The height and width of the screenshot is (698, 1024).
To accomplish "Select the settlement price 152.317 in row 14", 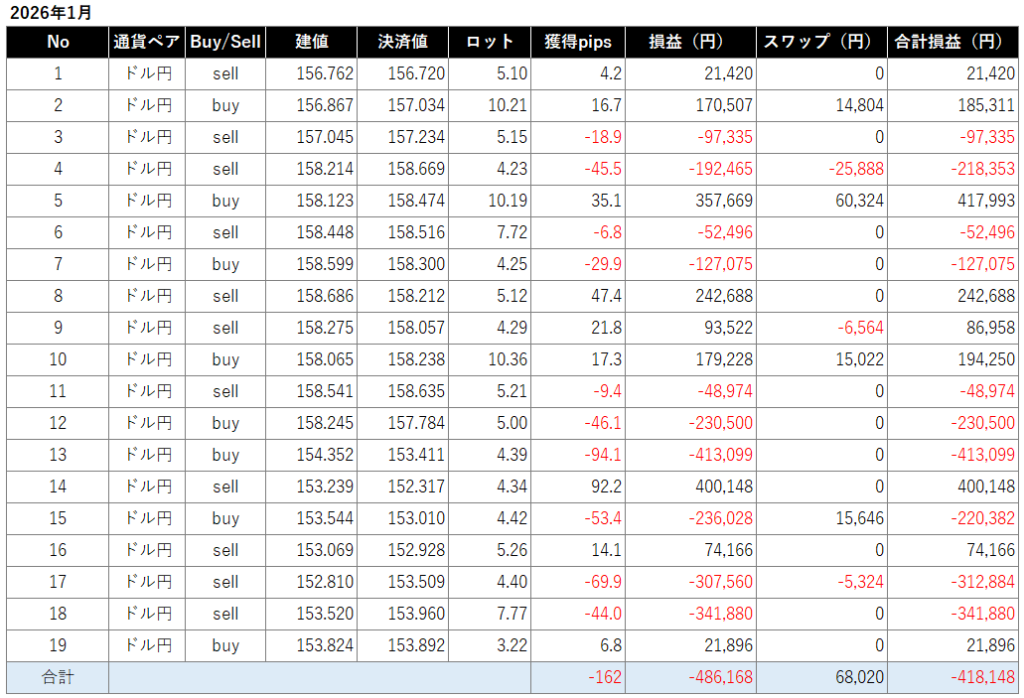I will (x=416, y=487).
